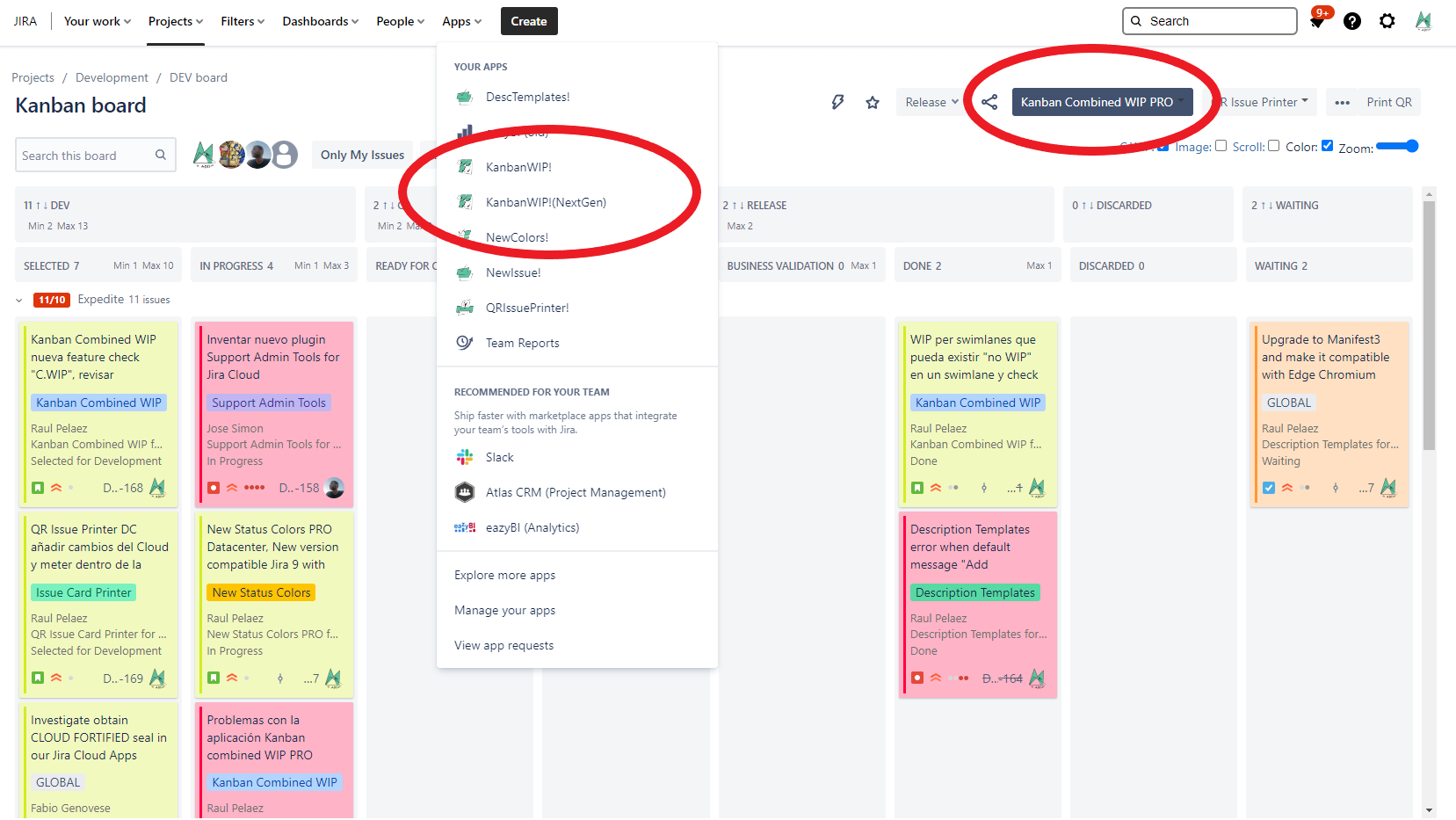Select KanbanWIP!(NextGen) from the Apps menu

(x=546, y=202)
